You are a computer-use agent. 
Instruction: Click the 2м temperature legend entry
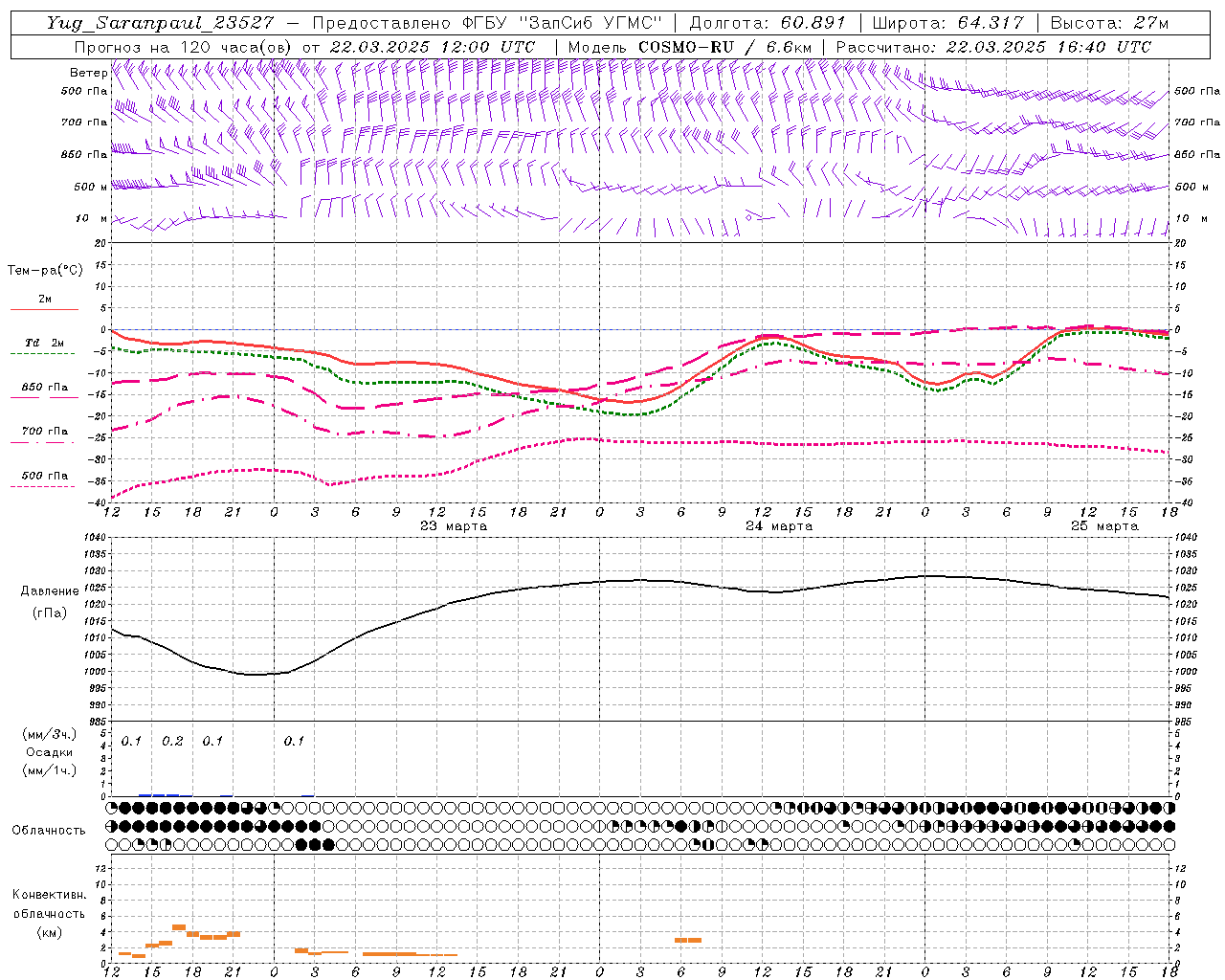tap(45, 300)
